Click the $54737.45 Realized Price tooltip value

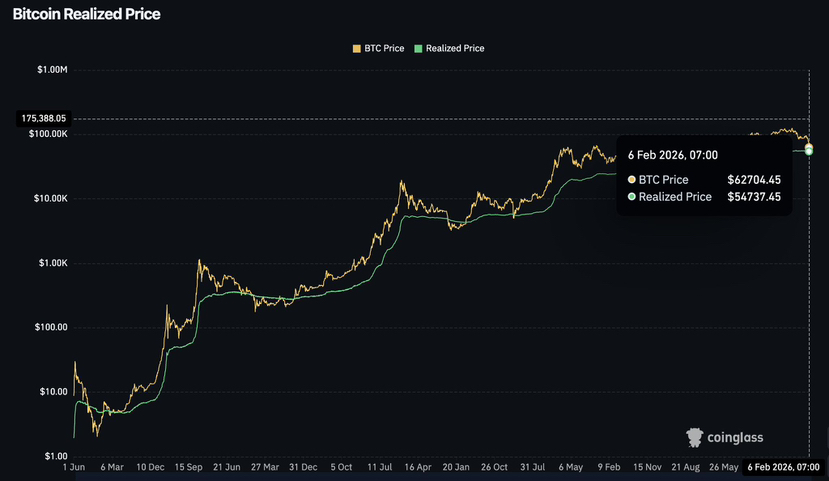[754, 197]
